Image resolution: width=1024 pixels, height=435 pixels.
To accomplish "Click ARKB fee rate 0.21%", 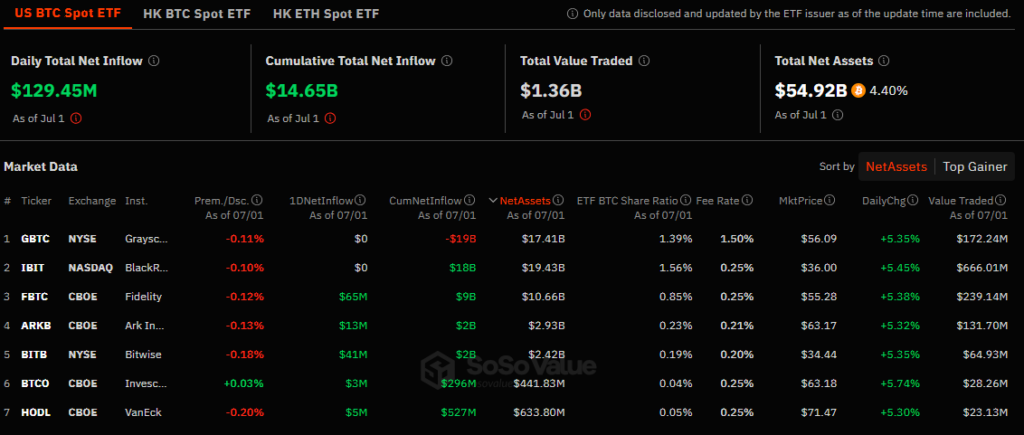I will click(x=737, y=325).
